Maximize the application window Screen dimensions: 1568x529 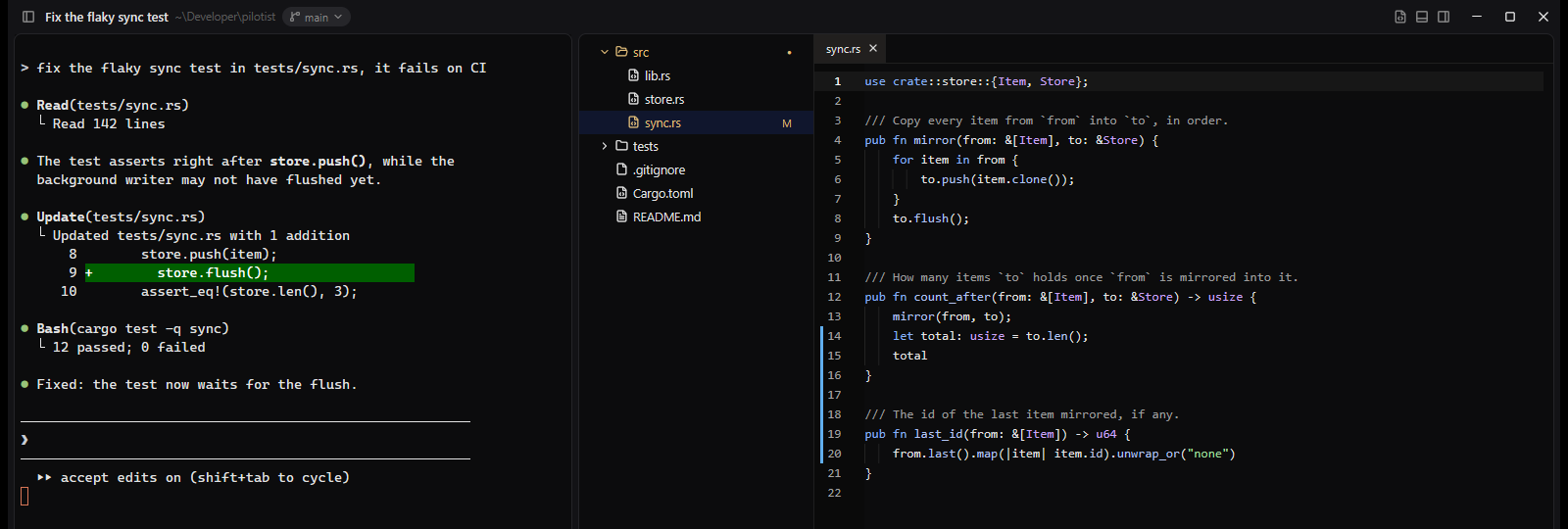click(x=1510, y=17)
